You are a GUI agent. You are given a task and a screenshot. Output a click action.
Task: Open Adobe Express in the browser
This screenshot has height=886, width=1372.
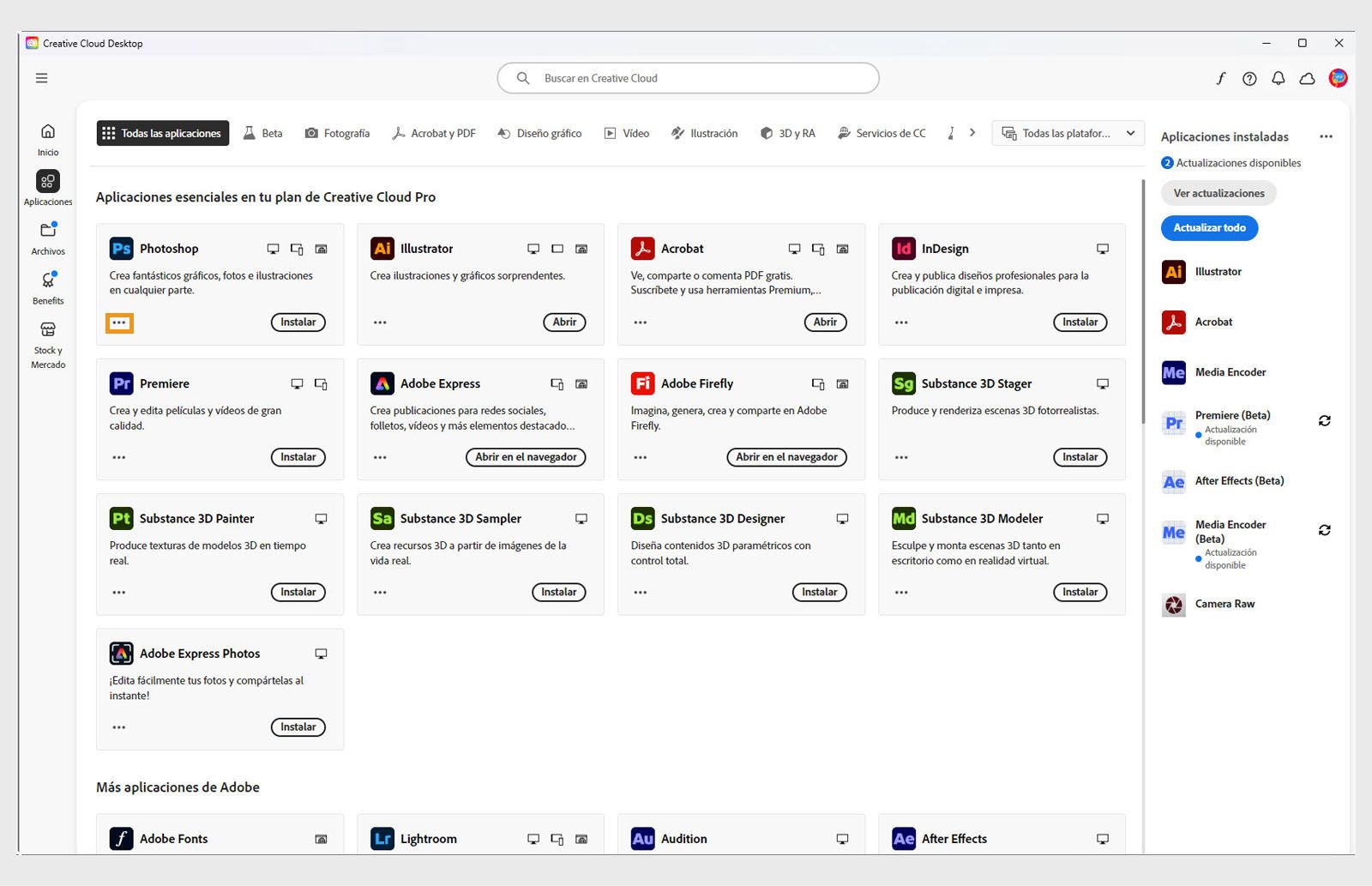tap(527, 457)
